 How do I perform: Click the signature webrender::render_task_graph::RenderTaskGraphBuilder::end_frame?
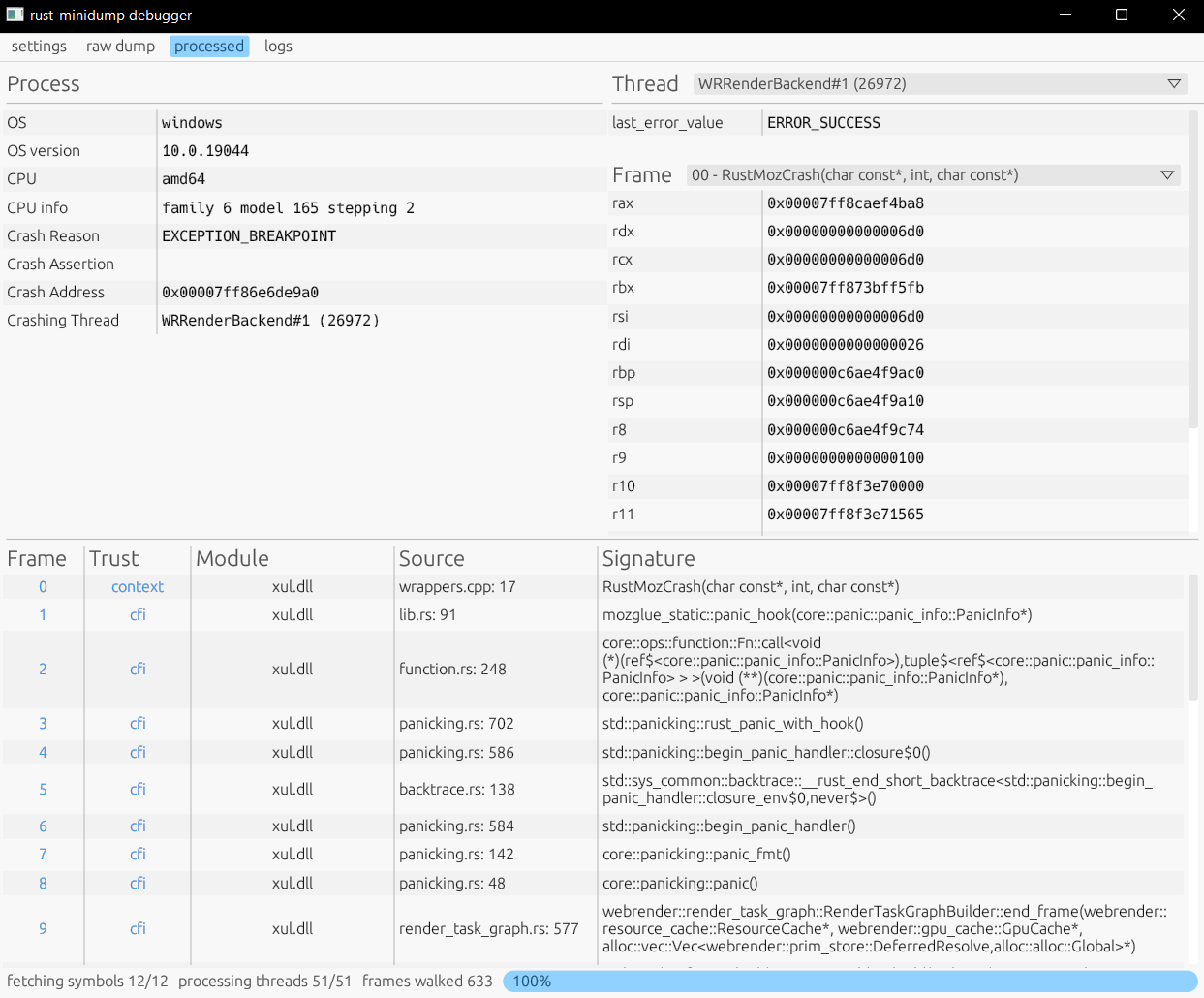coord(884,929)
